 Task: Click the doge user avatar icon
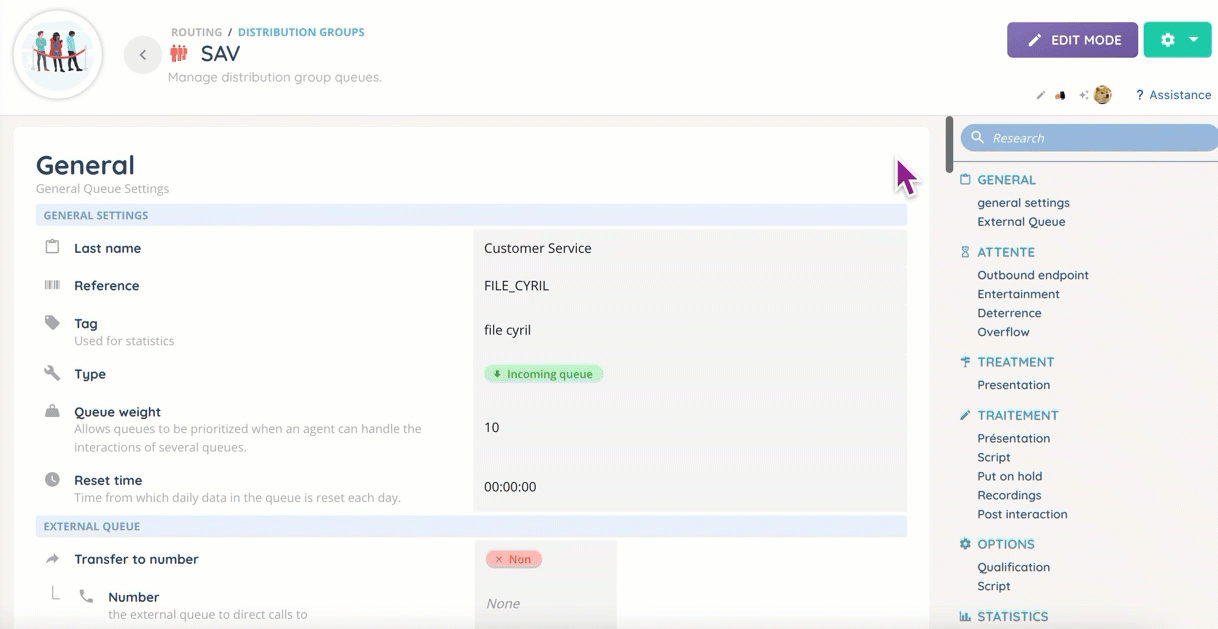point(1103,95)
